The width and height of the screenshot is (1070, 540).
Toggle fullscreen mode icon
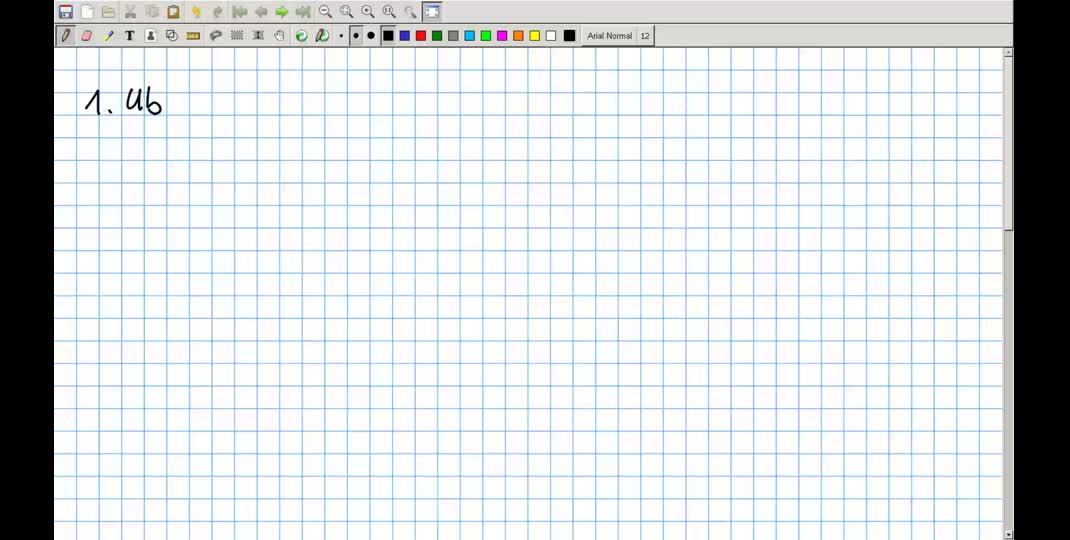(432, 12)
